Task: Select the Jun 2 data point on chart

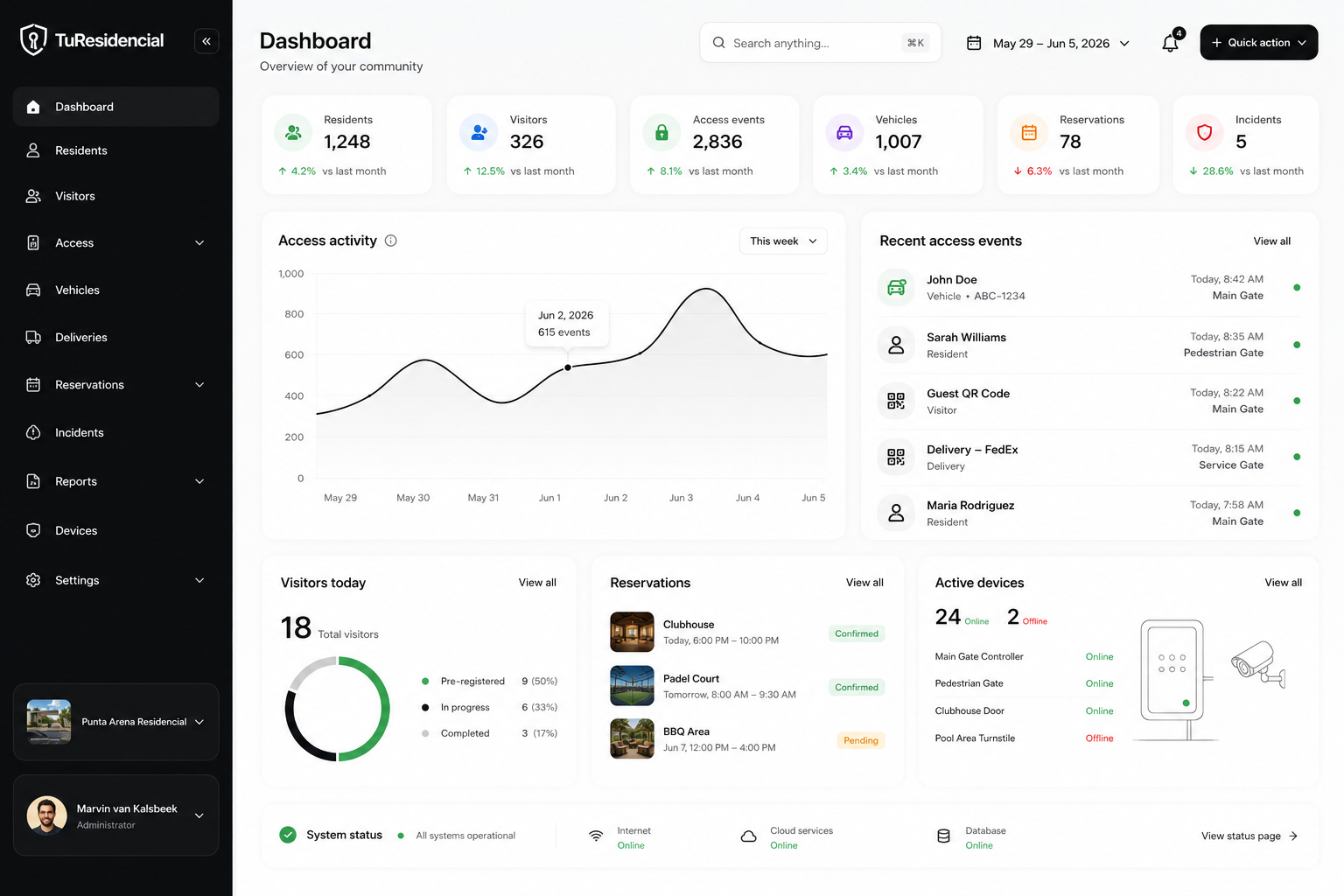Action: (568, 367)
